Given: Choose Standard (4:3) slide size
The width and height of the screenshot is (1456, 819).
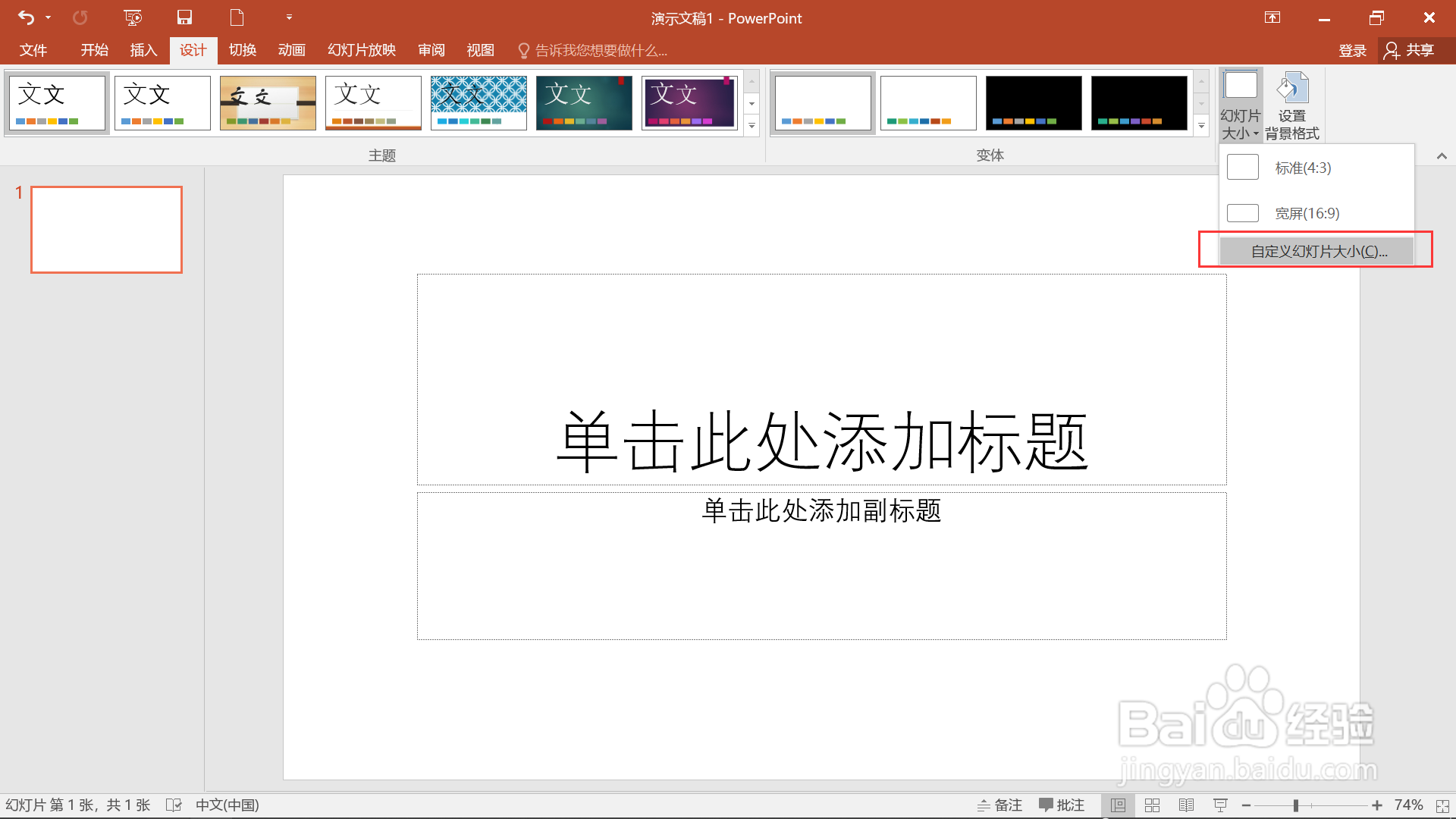Looking at the screenshot, I should tap(1303, 168).
